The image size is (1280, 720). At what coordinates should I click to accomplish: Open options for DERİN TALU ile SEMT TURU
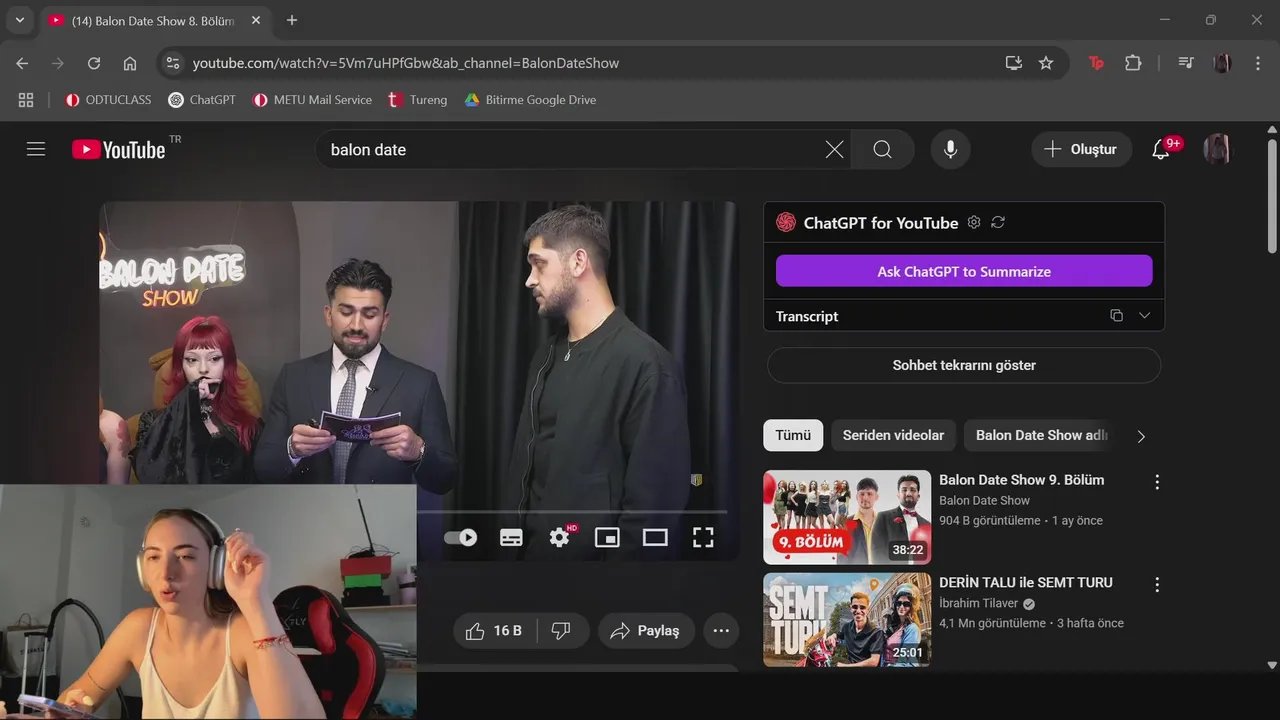pyautogui.click(x=1157, y=584)
